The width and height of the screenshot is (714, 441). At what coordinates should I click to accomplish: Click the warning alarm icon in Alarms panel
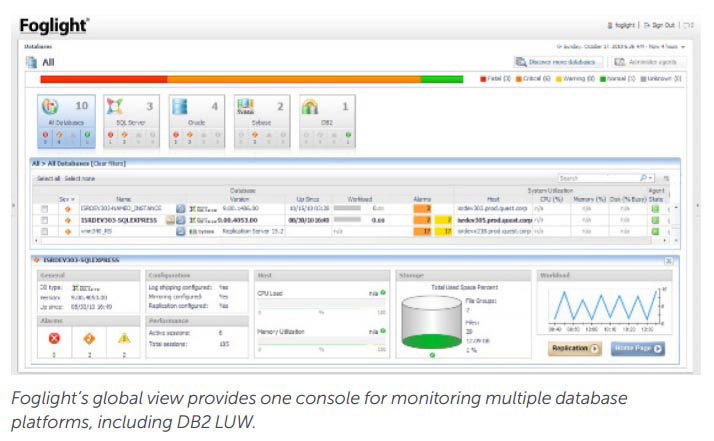(x=124, y=338)
